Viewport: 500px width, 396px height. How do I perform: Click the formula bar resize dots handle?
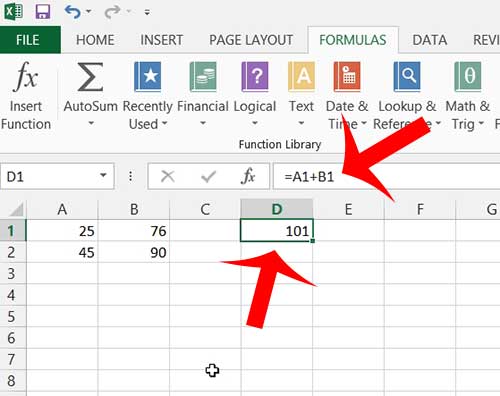pos(131,176)
